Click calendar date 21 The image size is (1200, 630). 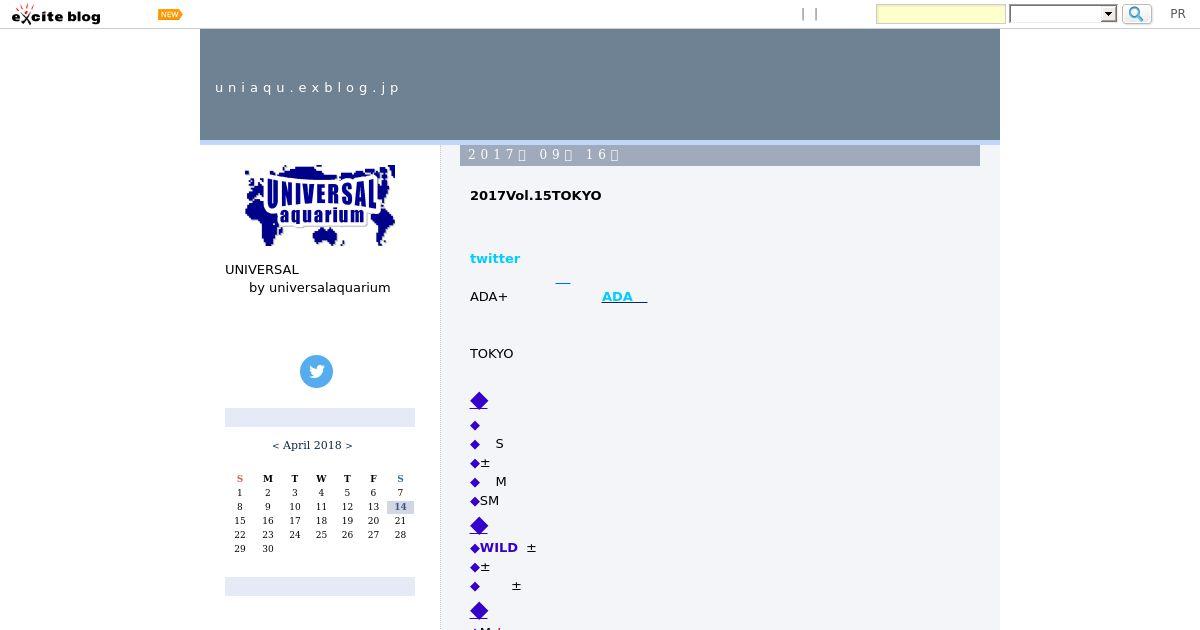400,520
